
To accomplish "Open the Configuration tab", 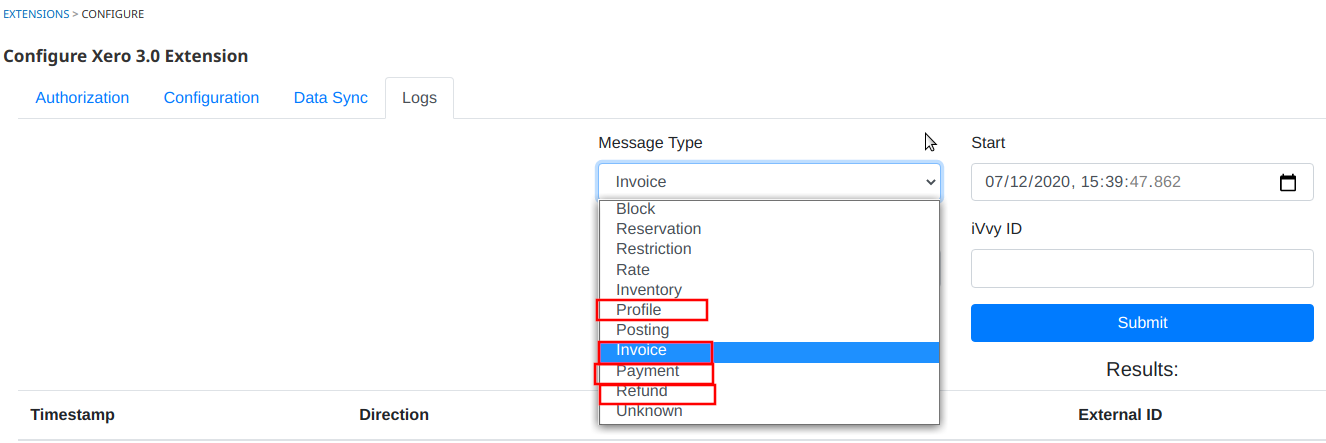I will (211, 98).
